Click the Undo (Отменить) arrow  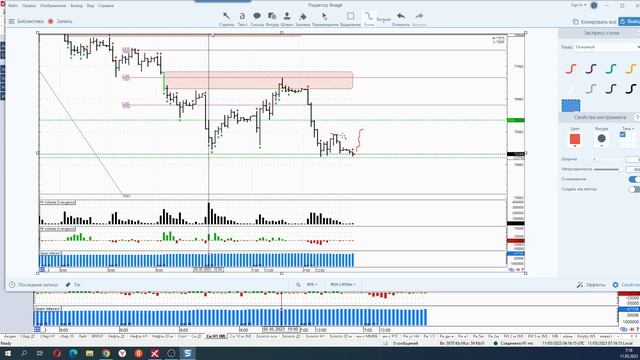click(x=401, y=19)
